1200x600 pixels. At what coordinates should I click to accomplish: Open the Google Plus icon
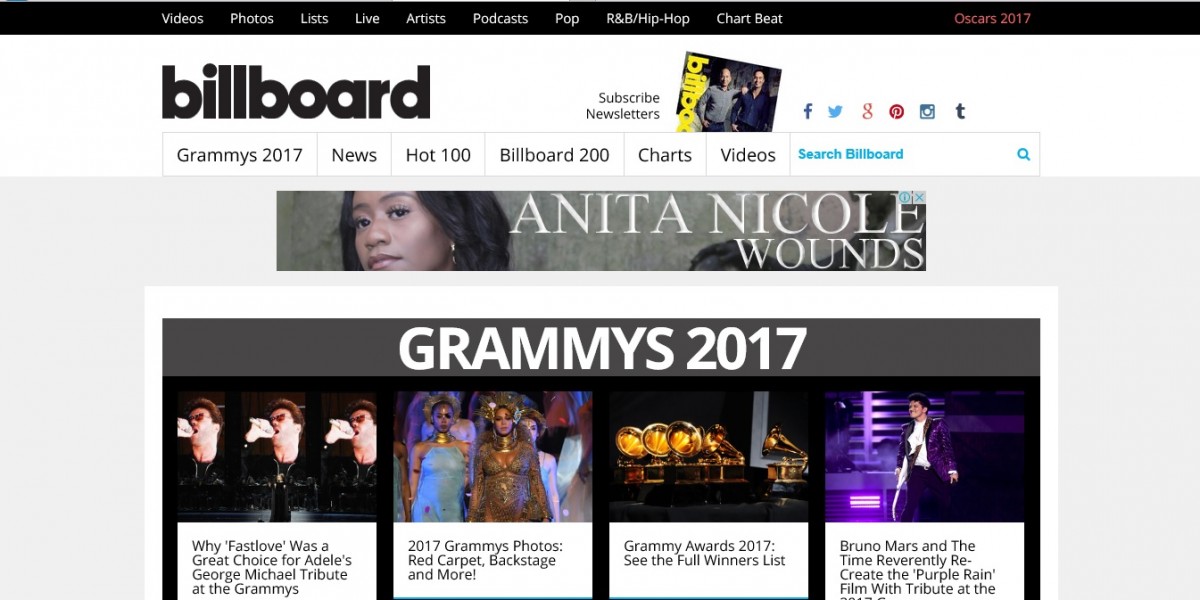pyautogui.click(x=867, y=111)
